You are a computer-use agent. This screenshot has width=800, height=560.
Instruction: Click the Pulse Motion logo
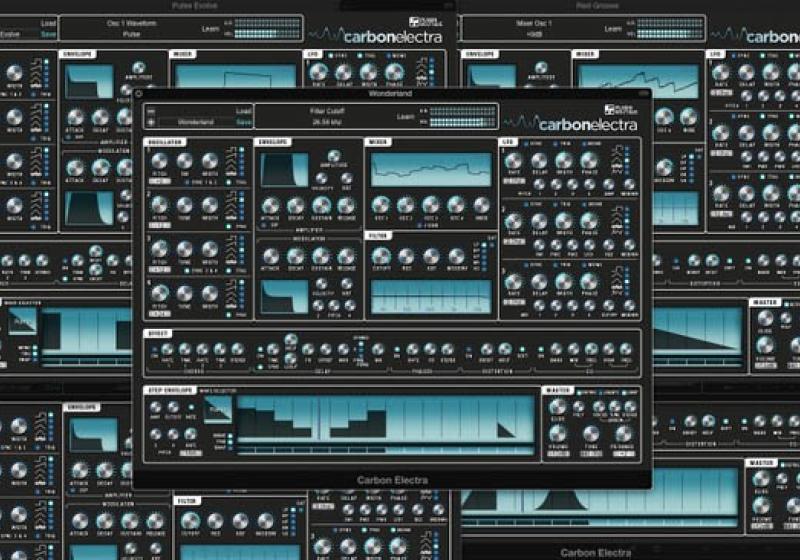click(x=619, y=109)
